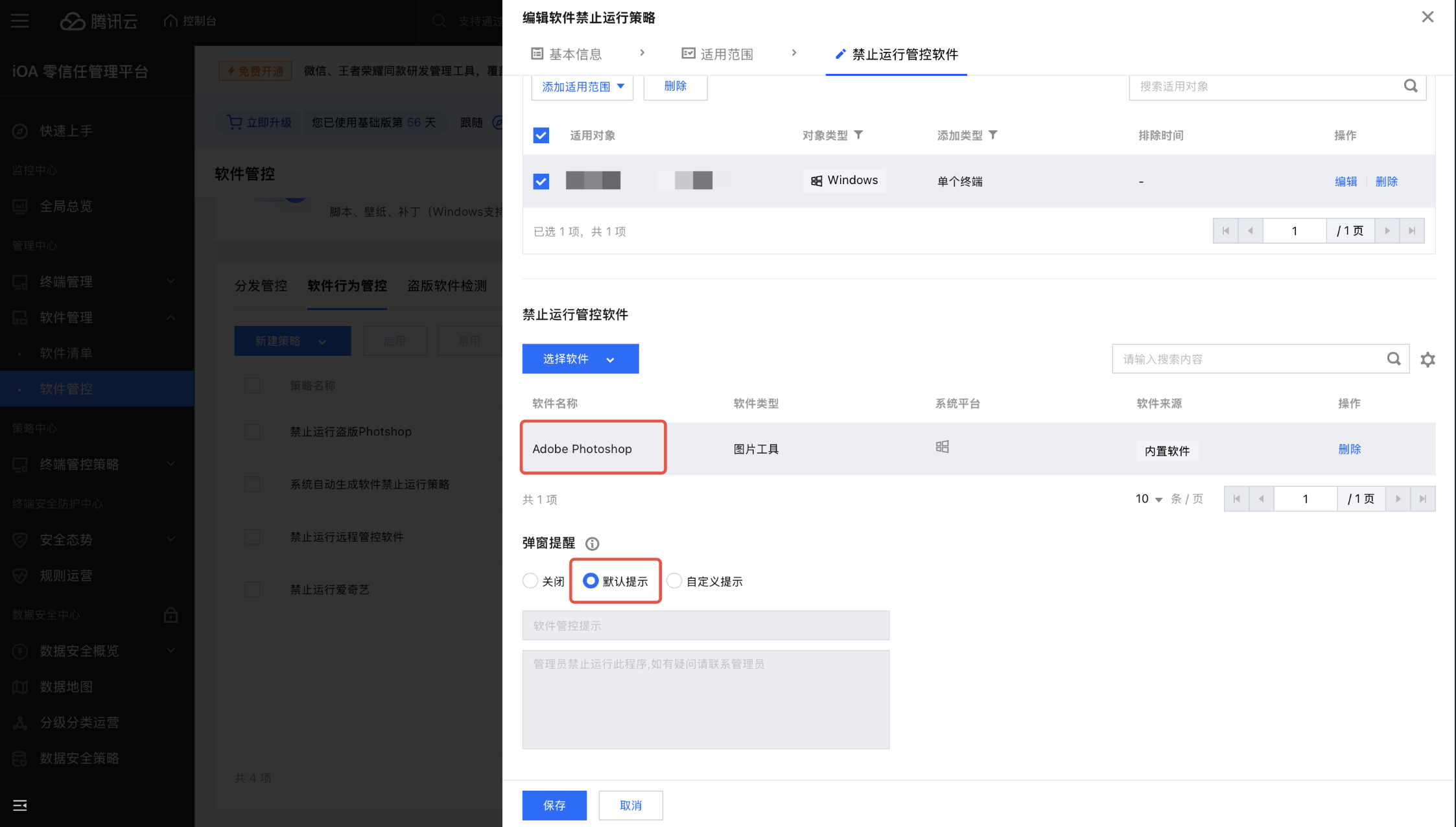
Task: Click the search icon in applicable object search
Action: 1411,86
